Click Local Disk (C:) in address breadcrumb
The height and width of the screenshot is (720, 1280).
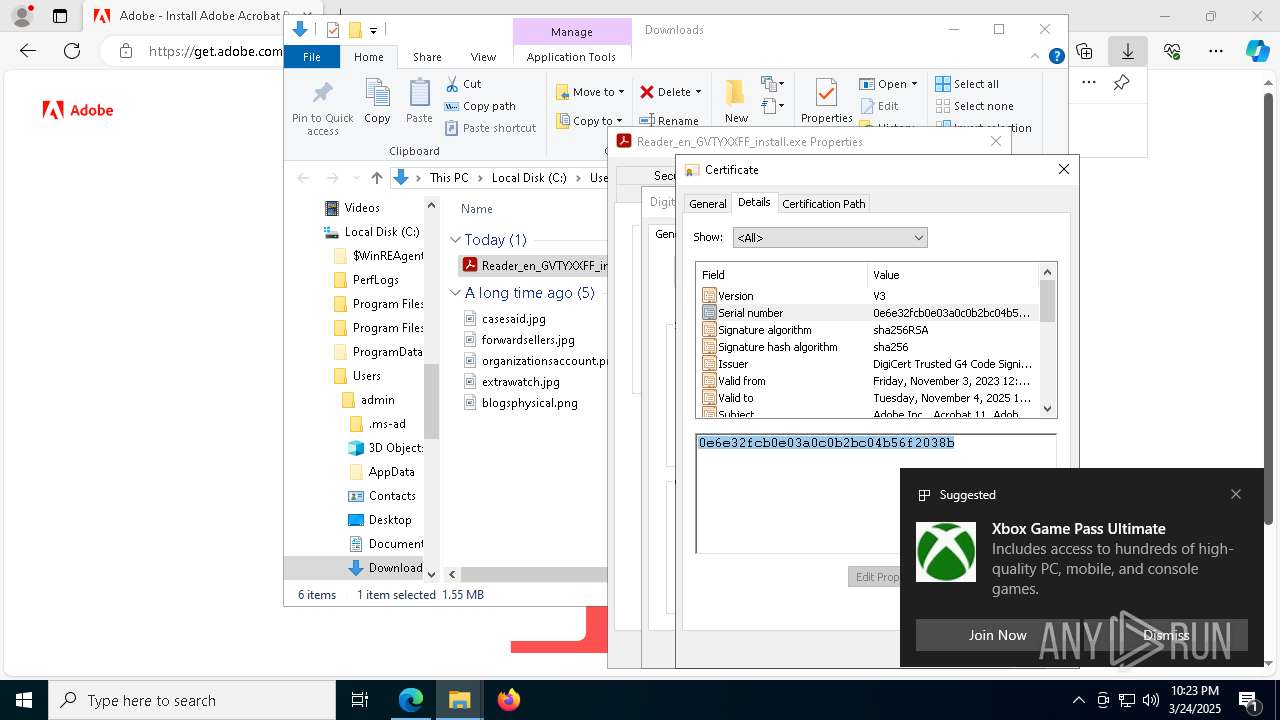(x=529, y=178)
